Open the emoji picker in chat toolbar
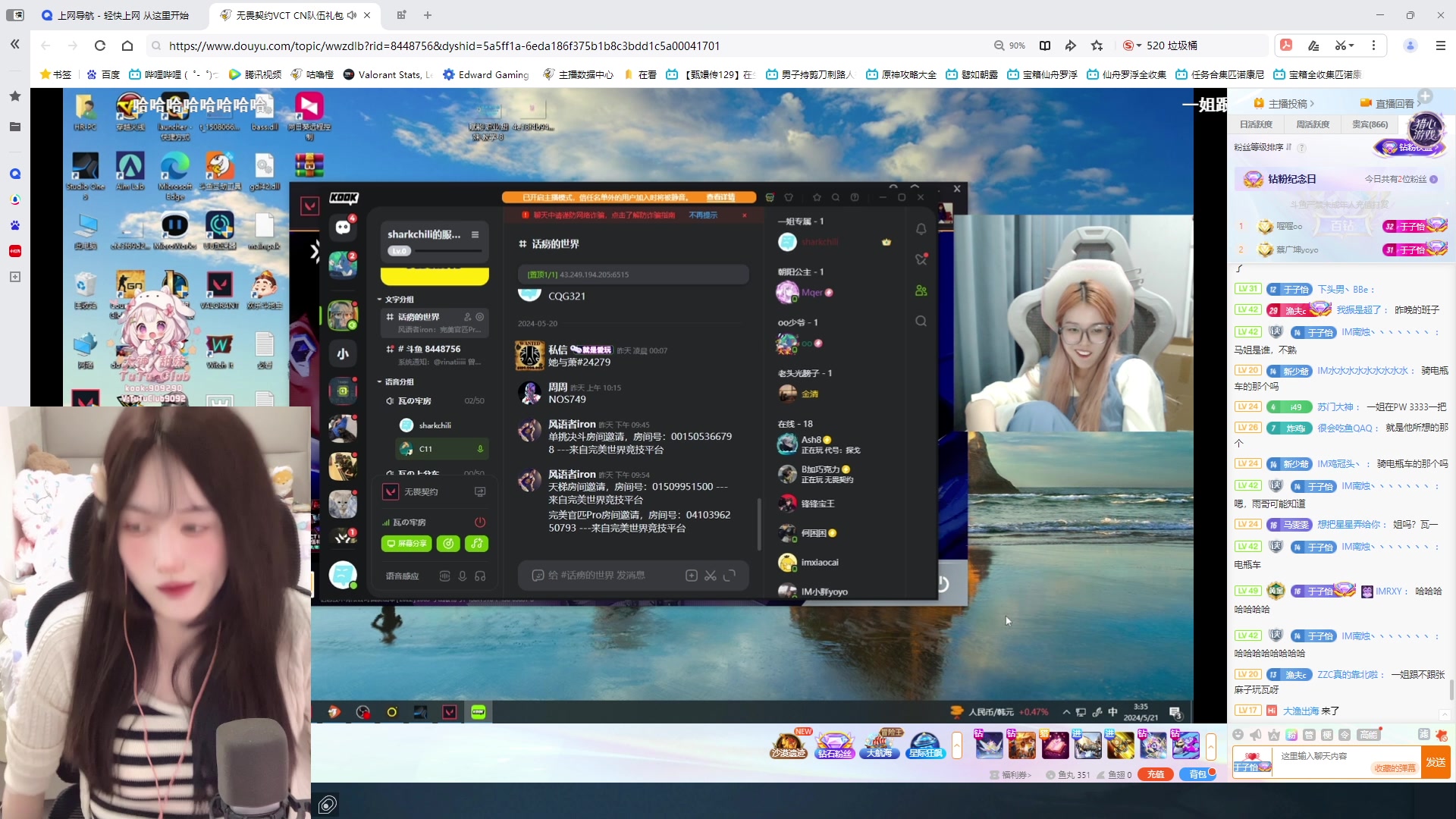Screen dimensions: 1456x819 [x=1238, y=735]
